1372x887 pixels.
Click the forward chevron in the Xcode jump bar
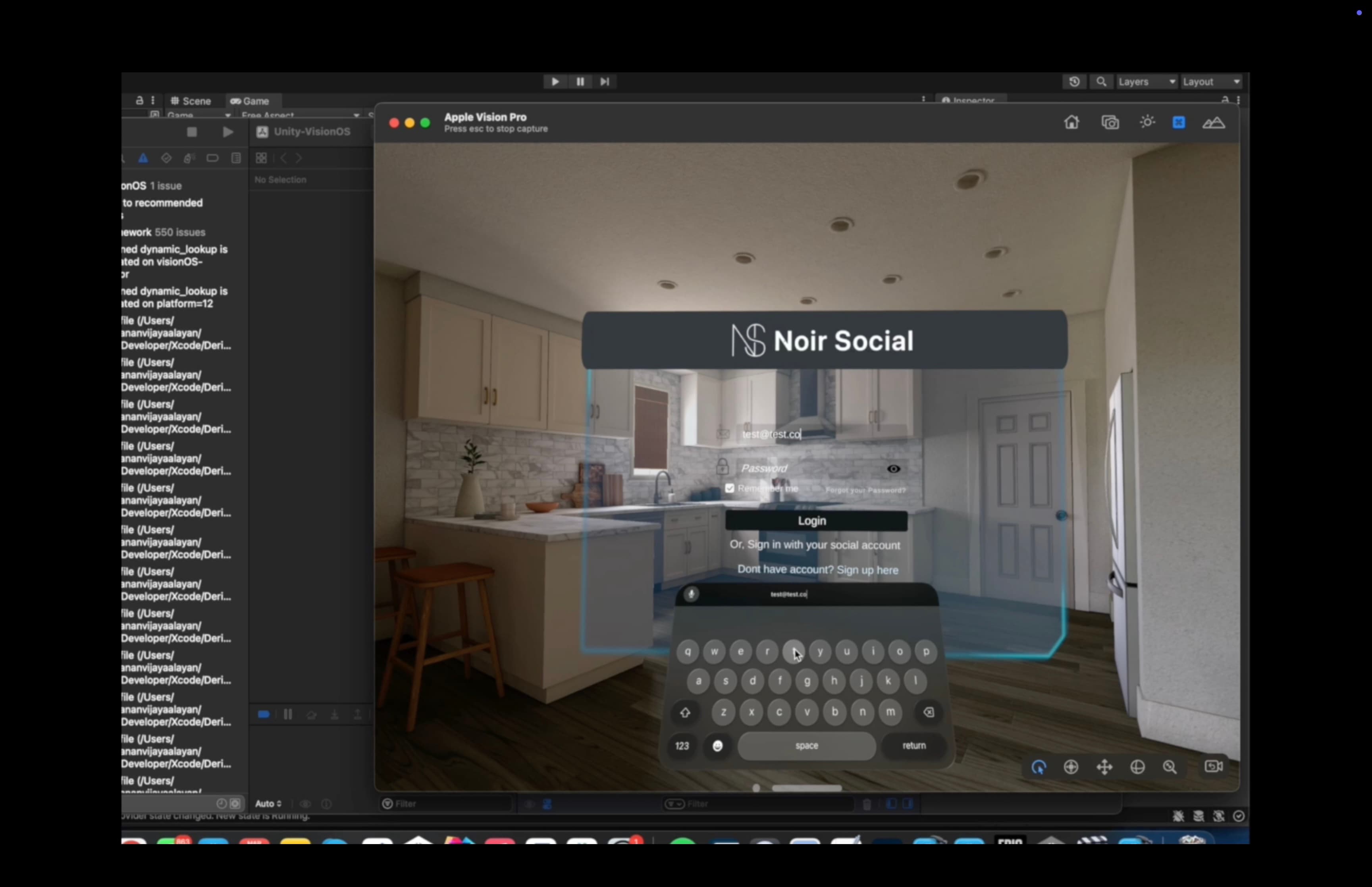[x=298, y=158]
